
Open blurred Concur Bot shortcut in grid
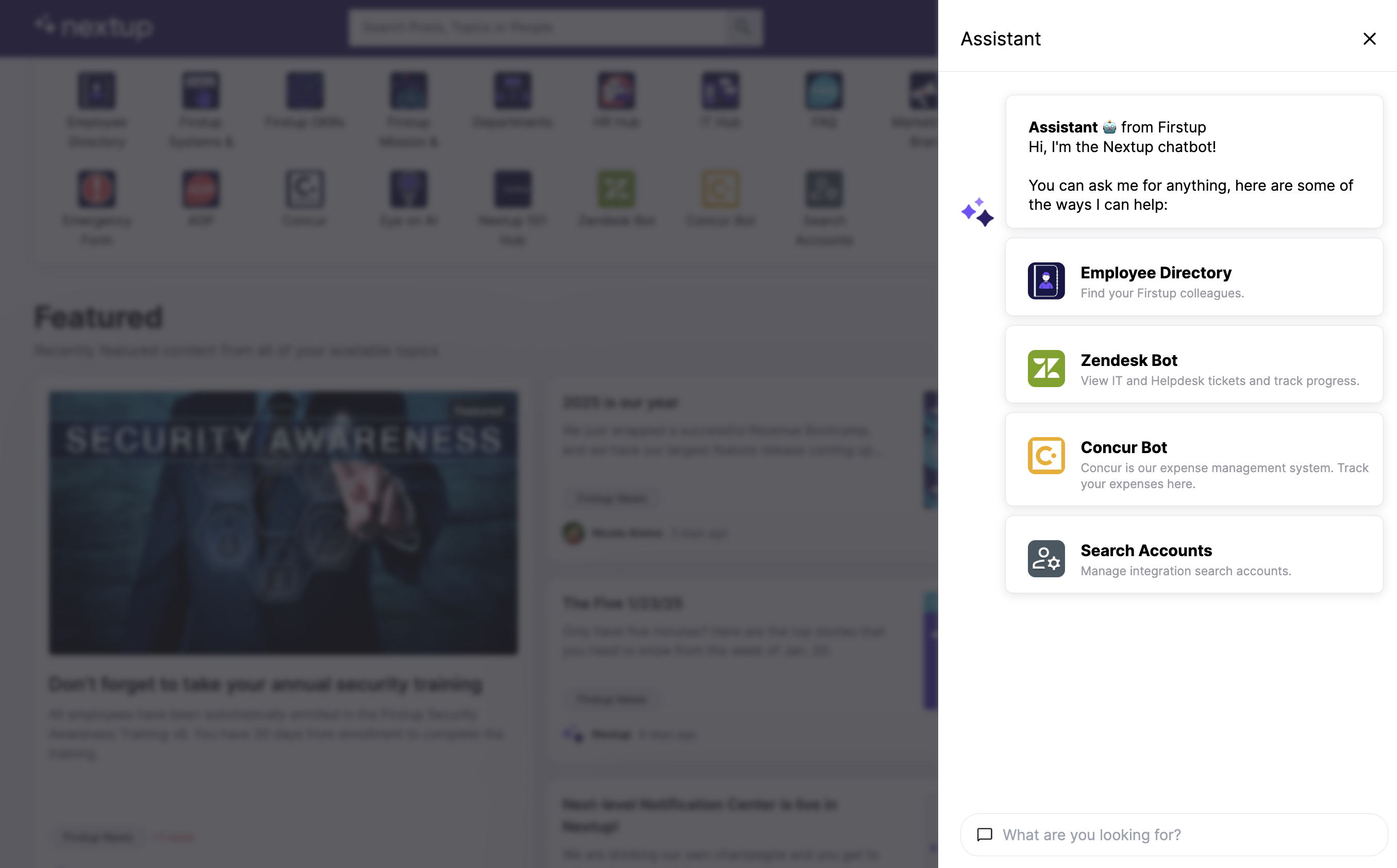click(720, 189)
